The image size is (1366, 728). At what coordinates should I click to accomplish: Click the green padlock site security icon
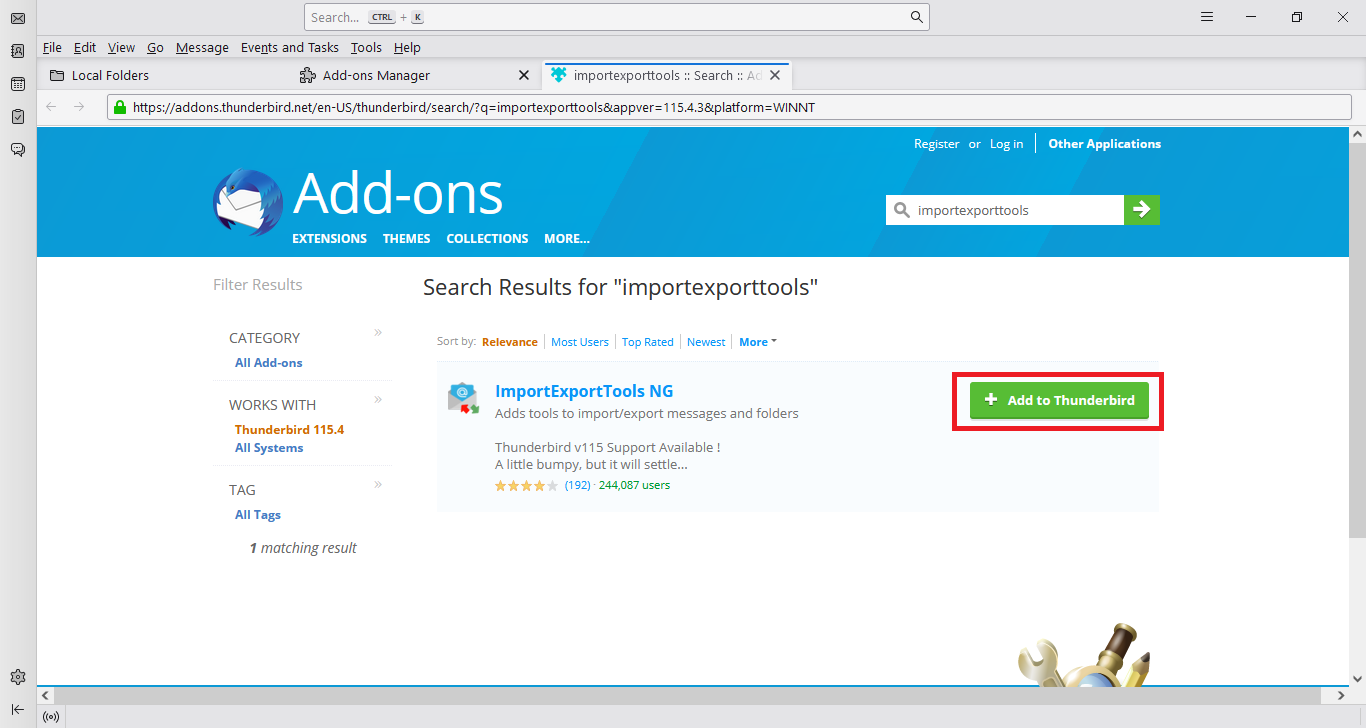click(120, 107)
